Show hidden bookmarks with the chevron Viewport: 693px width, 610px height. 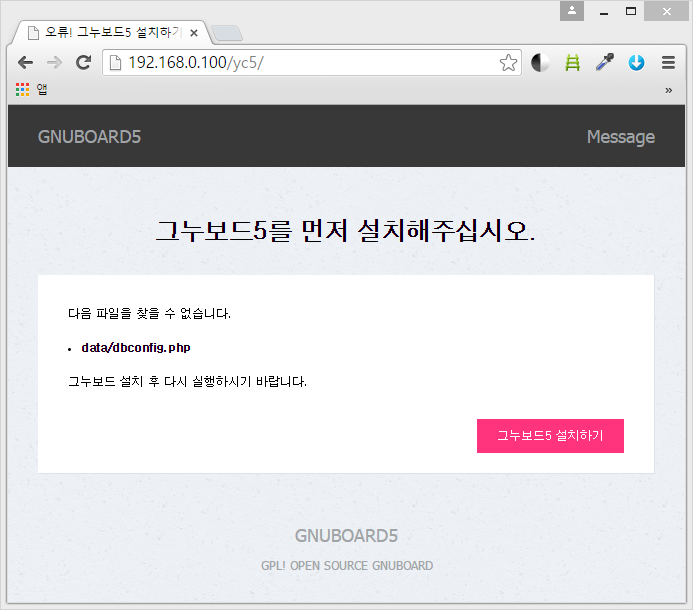tap(668, 90)
